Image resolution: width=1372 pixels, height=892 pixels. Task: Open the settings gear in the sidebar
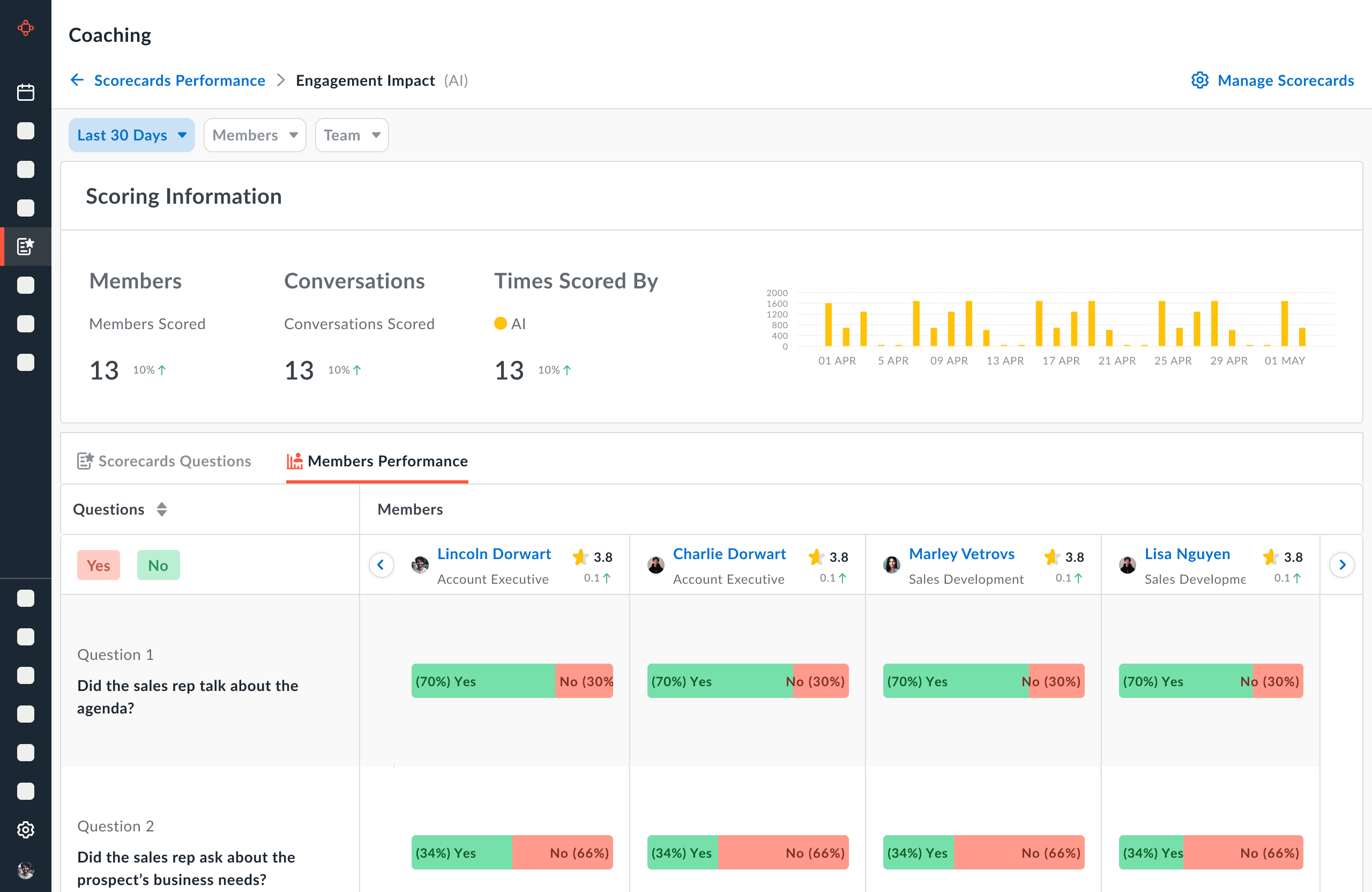(x=25, y=829)
